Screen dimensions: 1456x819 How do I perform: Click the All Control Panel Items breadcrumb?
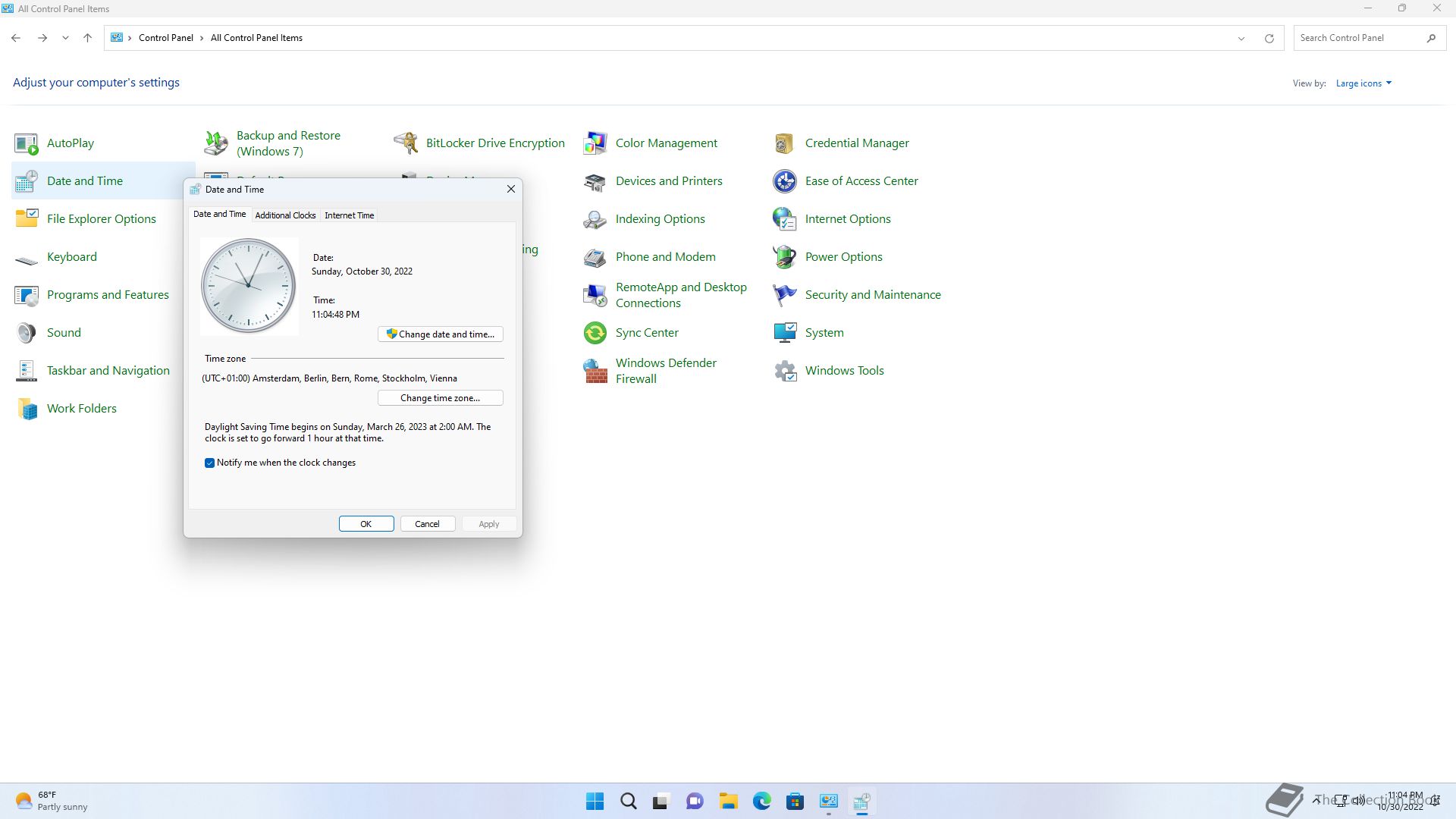point(256,38)
